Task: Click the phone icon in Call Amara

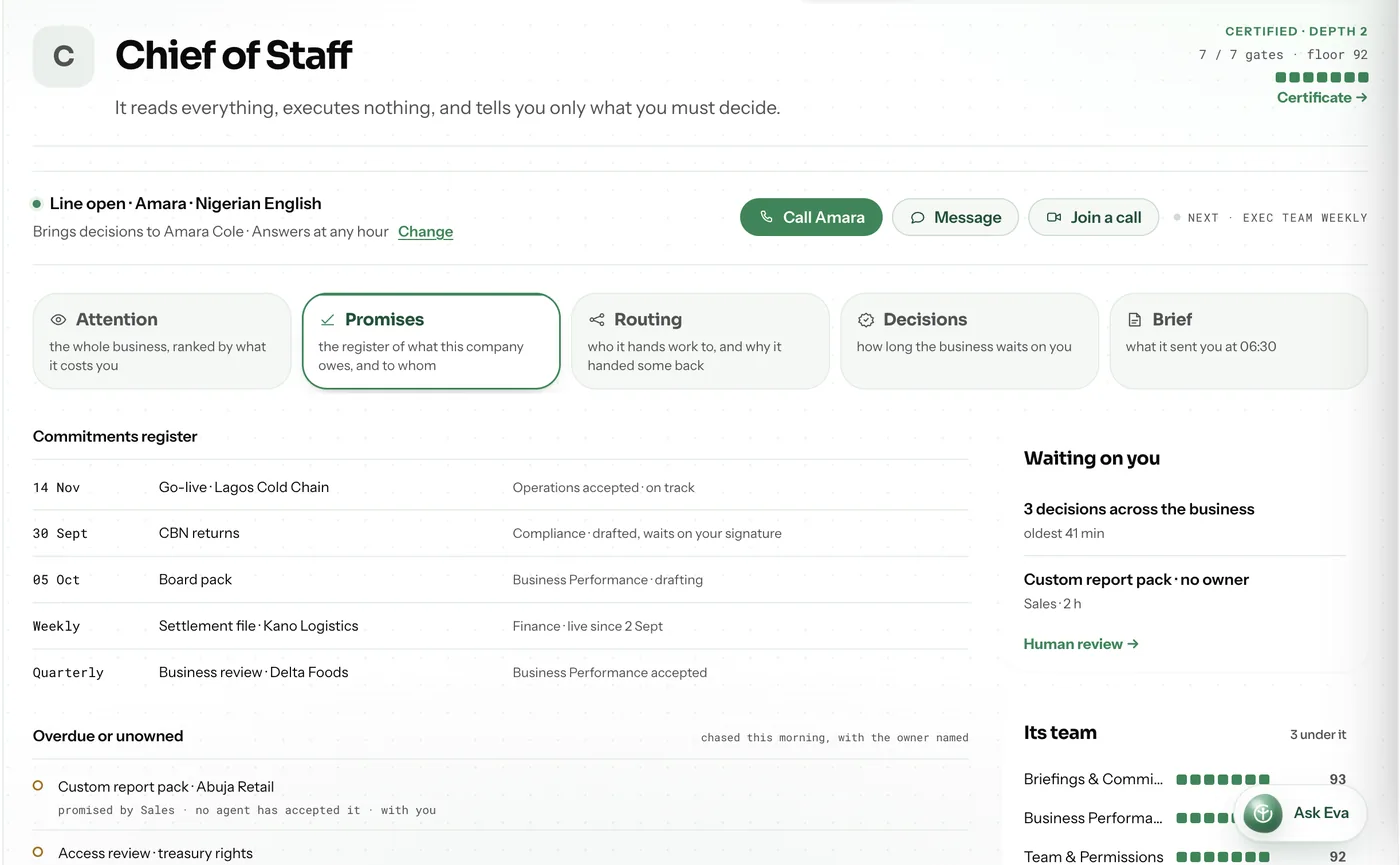Action: (x=766, y=217)
